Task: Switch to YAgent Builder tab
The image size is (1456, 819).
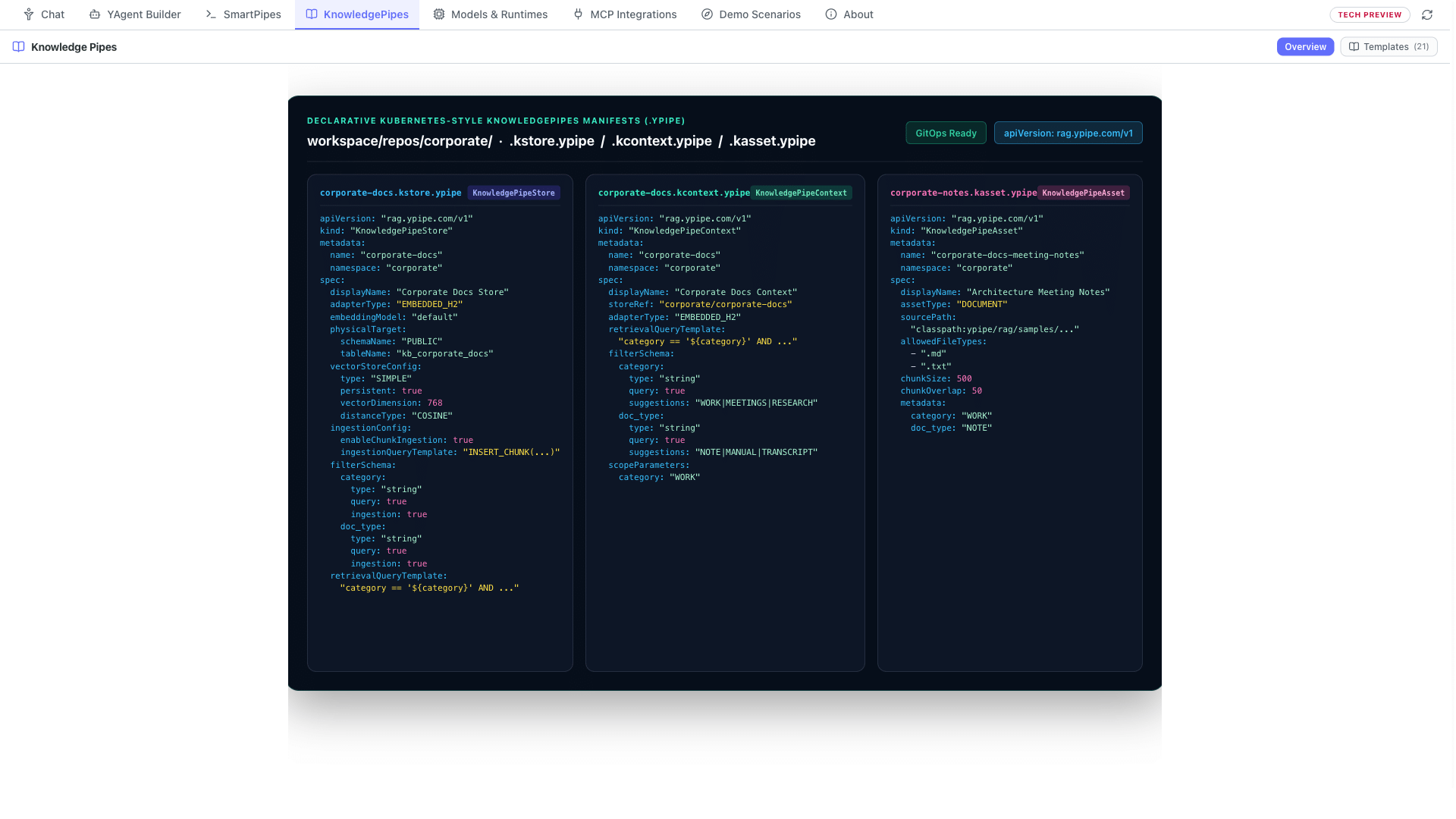Action: pyautogui.click(x=135, y=14)
